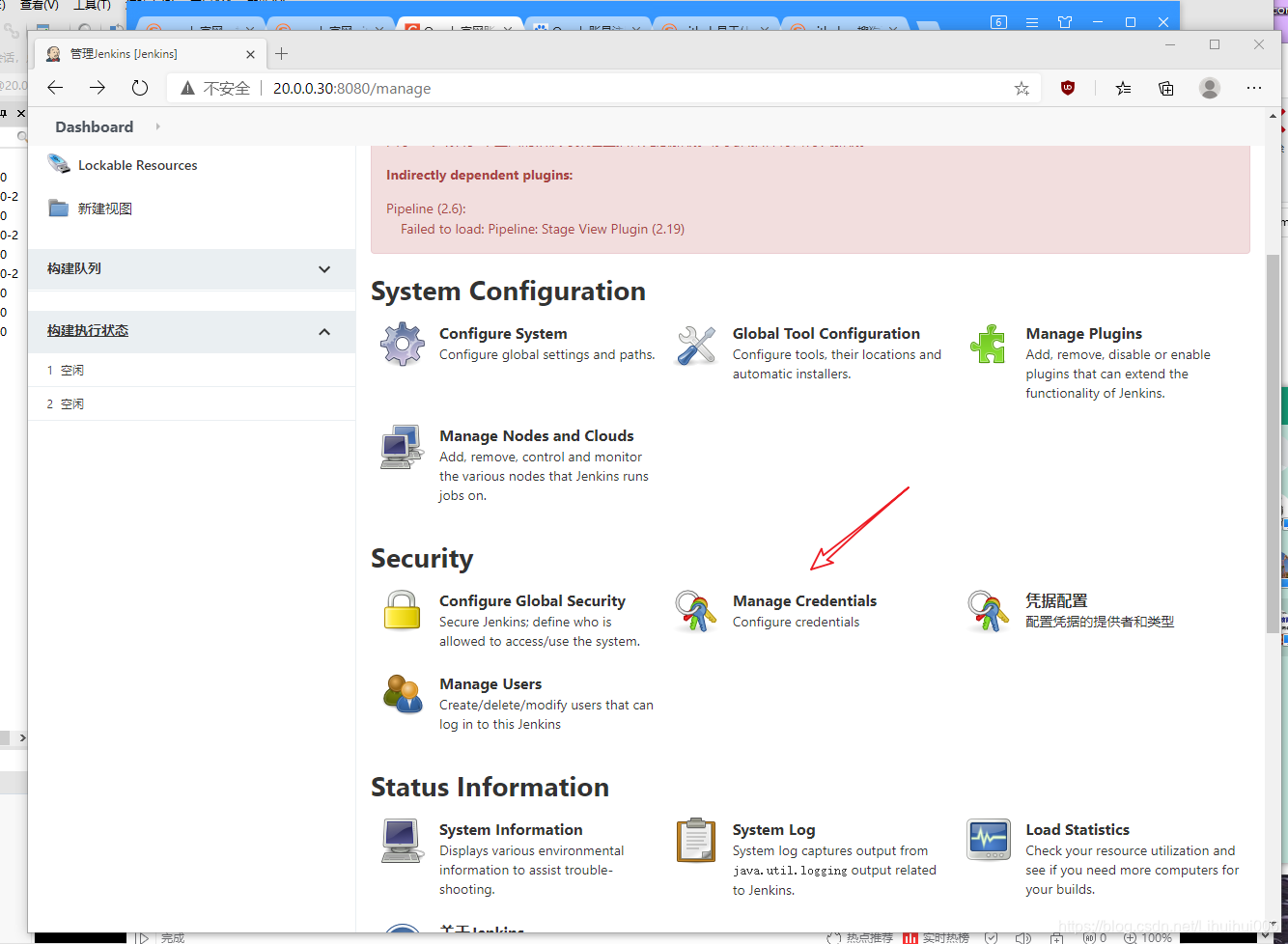
Task: Click the user profile avatar icon
Action: (x=1210, y=88)
